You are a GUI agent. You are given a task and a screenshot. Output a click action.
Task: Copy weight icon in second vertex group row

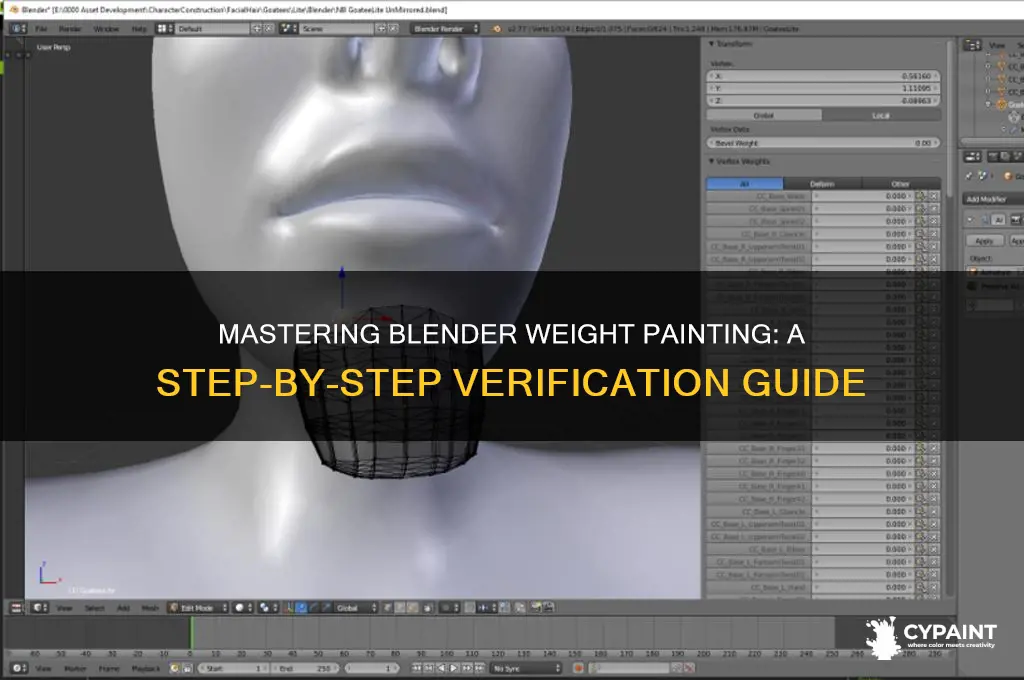coord(921,209)
